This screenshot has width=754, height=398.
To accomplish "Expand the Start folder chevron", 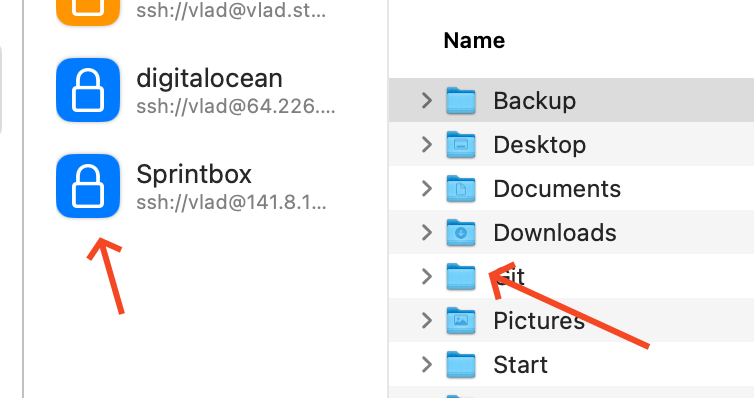I will click(427, 365).
